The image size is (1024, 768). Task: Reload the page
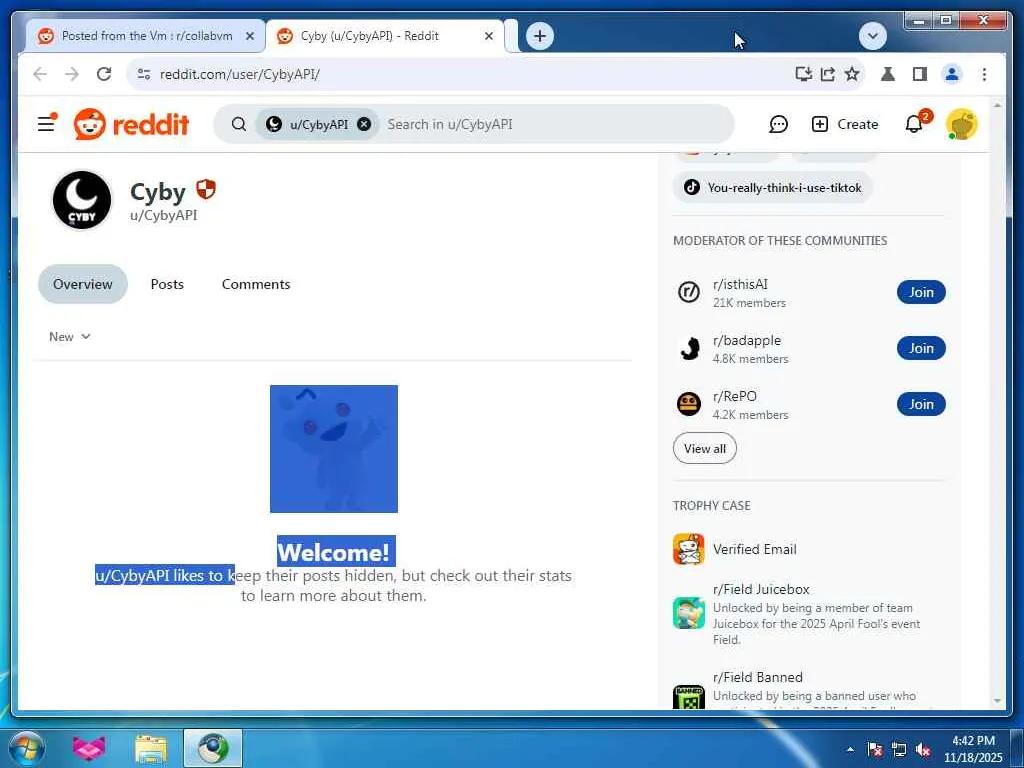[104, 74]
